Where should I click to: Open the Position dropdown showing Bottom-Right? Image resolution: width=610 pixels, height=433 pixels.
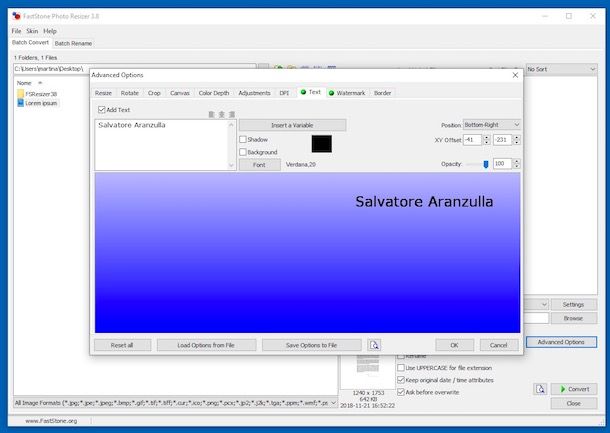[492, 125]
